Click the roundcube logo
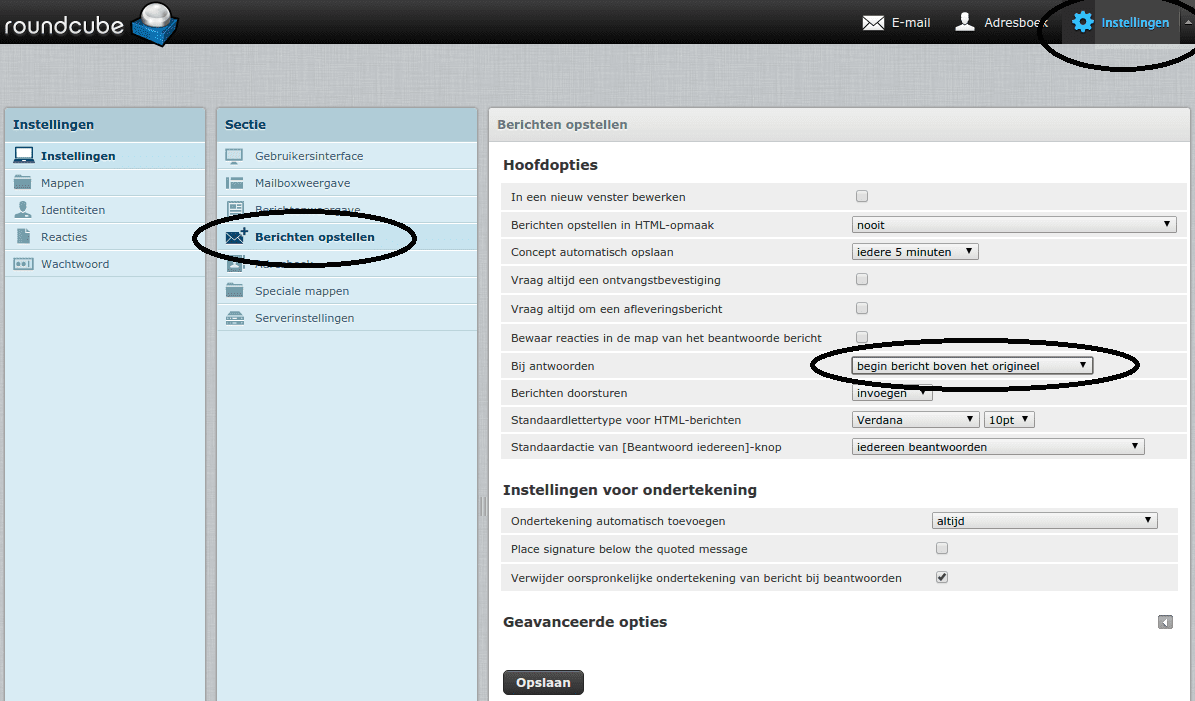The width and height of the screenshot is (1195, 701). click(x=90, y=24)
